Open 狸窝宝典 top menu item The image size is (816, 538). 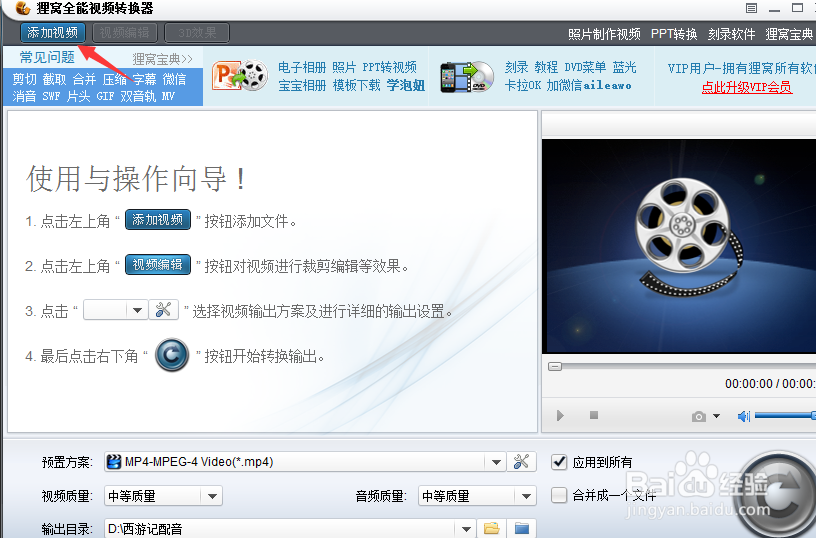tap(788, 34)
